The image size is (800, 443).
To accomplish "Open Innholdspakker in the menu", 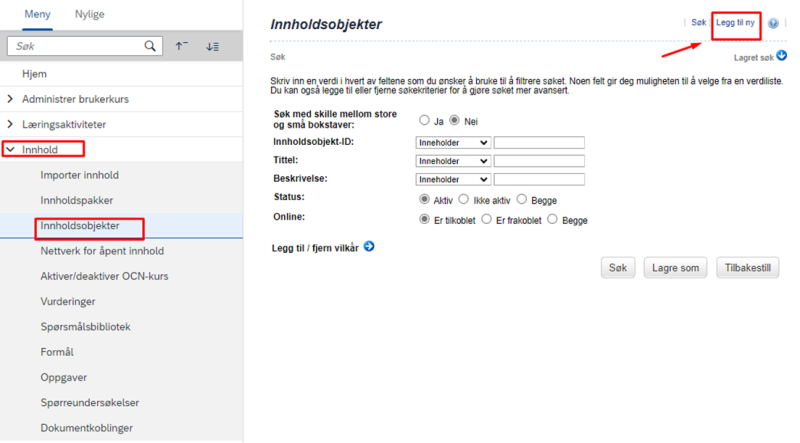I will tap(77, 200).
